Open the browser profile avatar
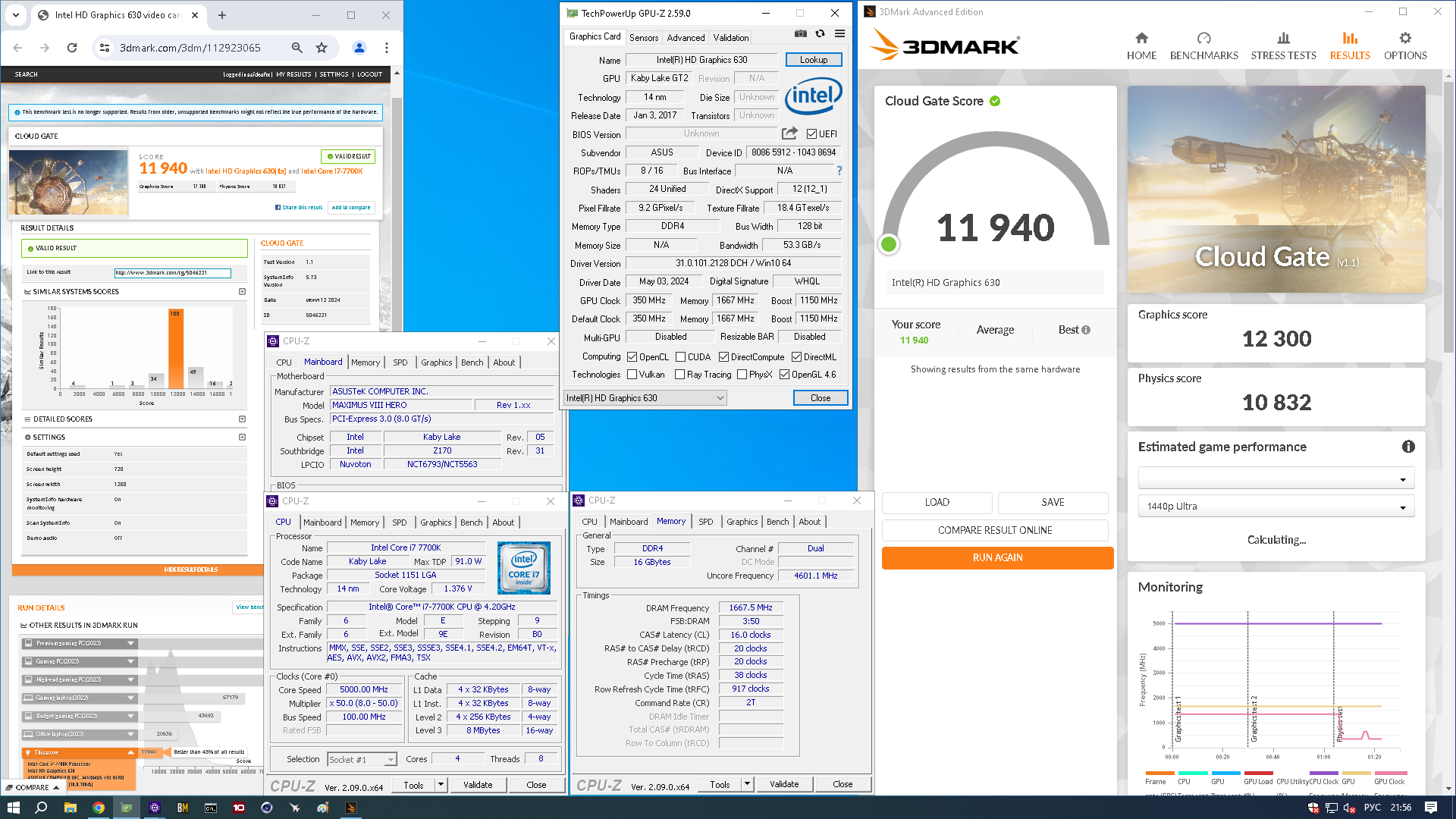The height and width of the screenshot is (819, 1456). (x=359, y=48)
